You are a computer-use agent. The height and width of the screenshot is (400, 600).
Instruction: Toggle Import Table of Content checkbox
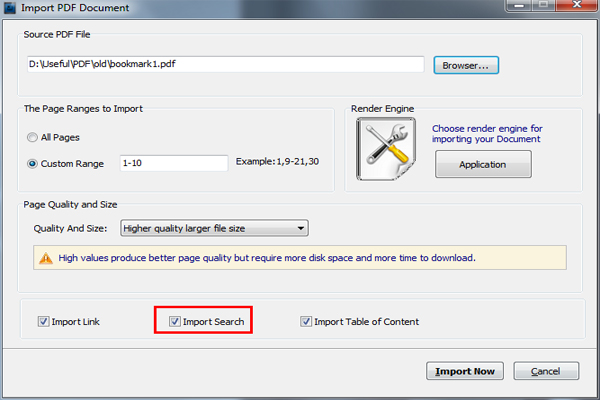click(306, 322)
